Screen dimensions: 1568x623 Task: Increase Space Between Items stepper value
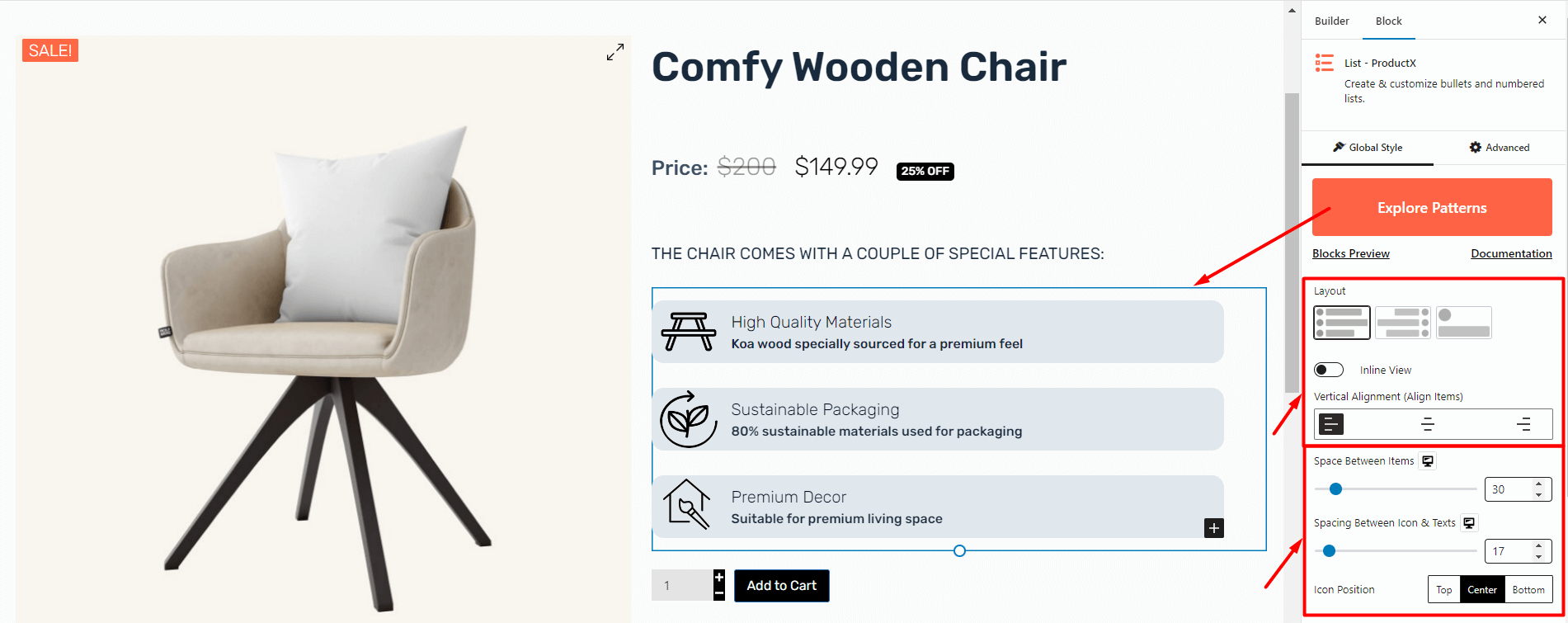1538,484
